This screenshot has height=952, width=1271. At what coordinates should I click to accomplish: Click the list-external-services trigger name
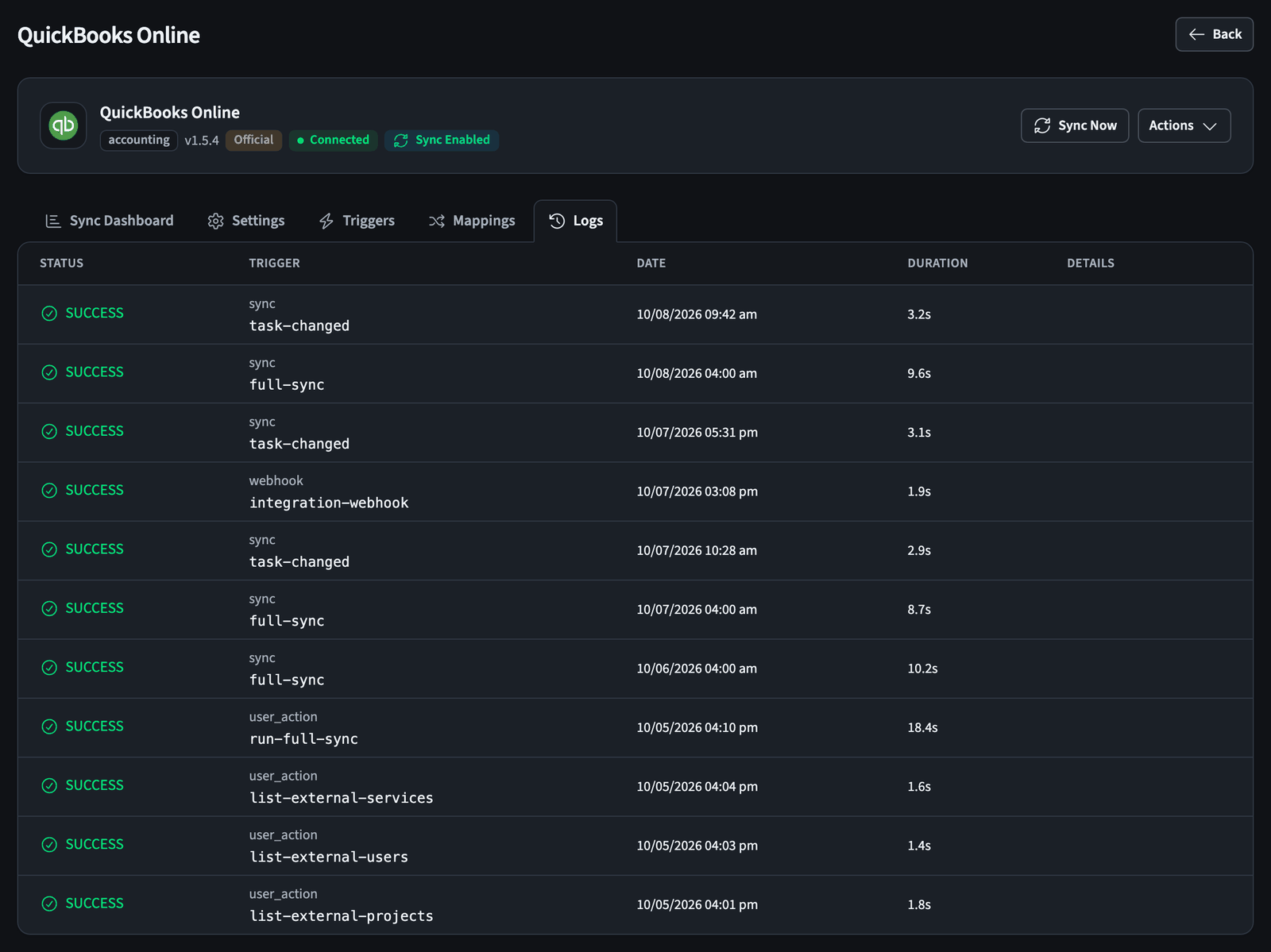pyautogui.click(x=342, y=798)
